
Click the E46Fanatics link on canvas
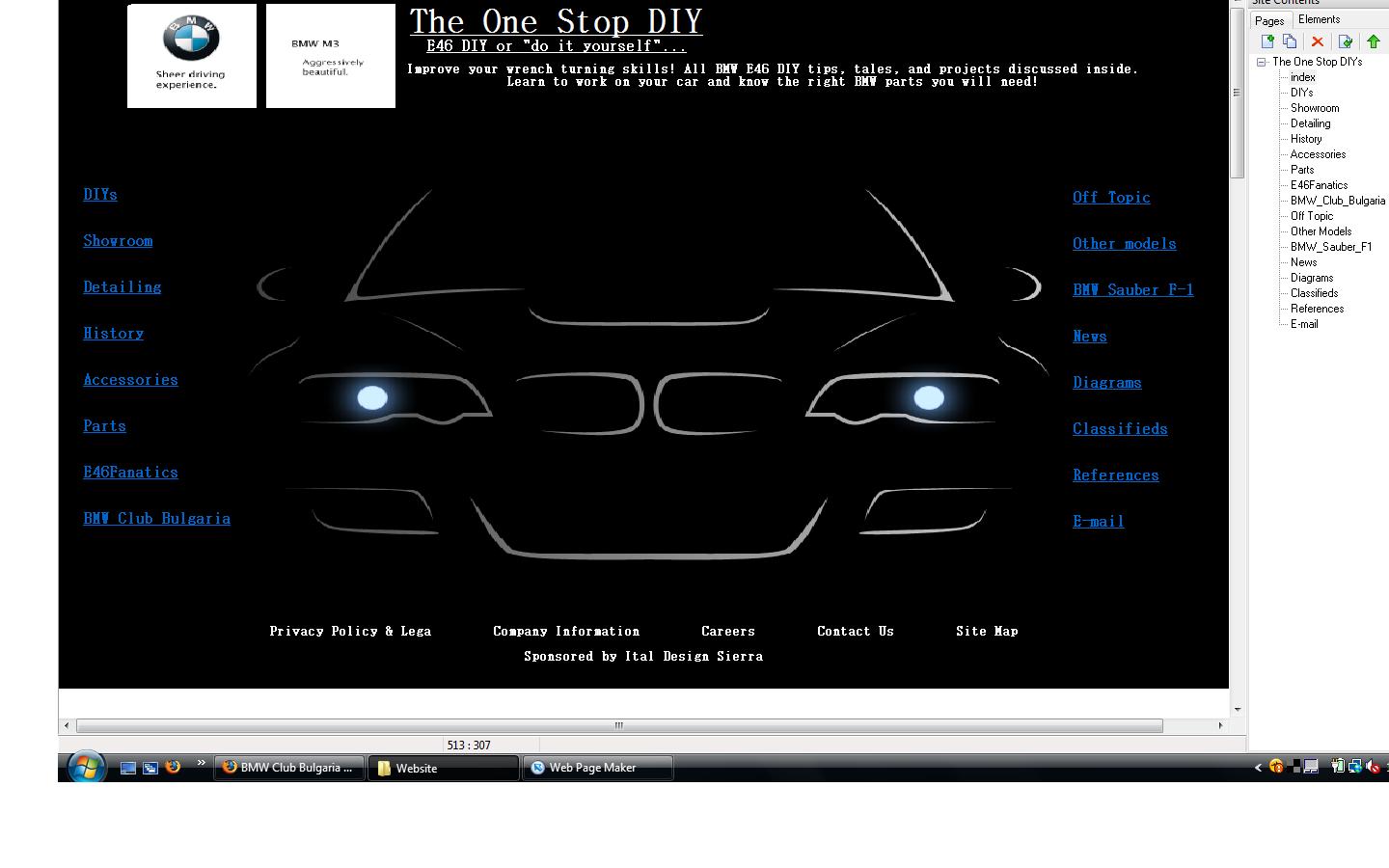coord(131,472)
